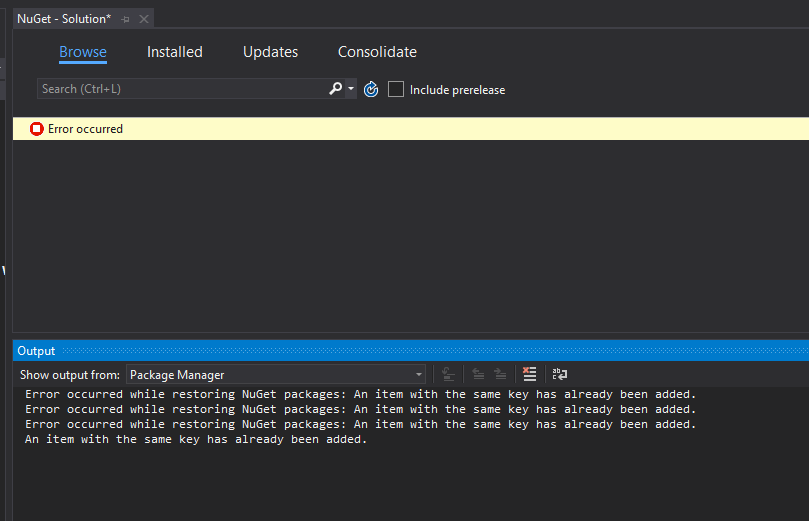Click 'Show output from:' label
Image resolution: width=809 pixels, height=521 pixels.
click(x=70, y=375)
